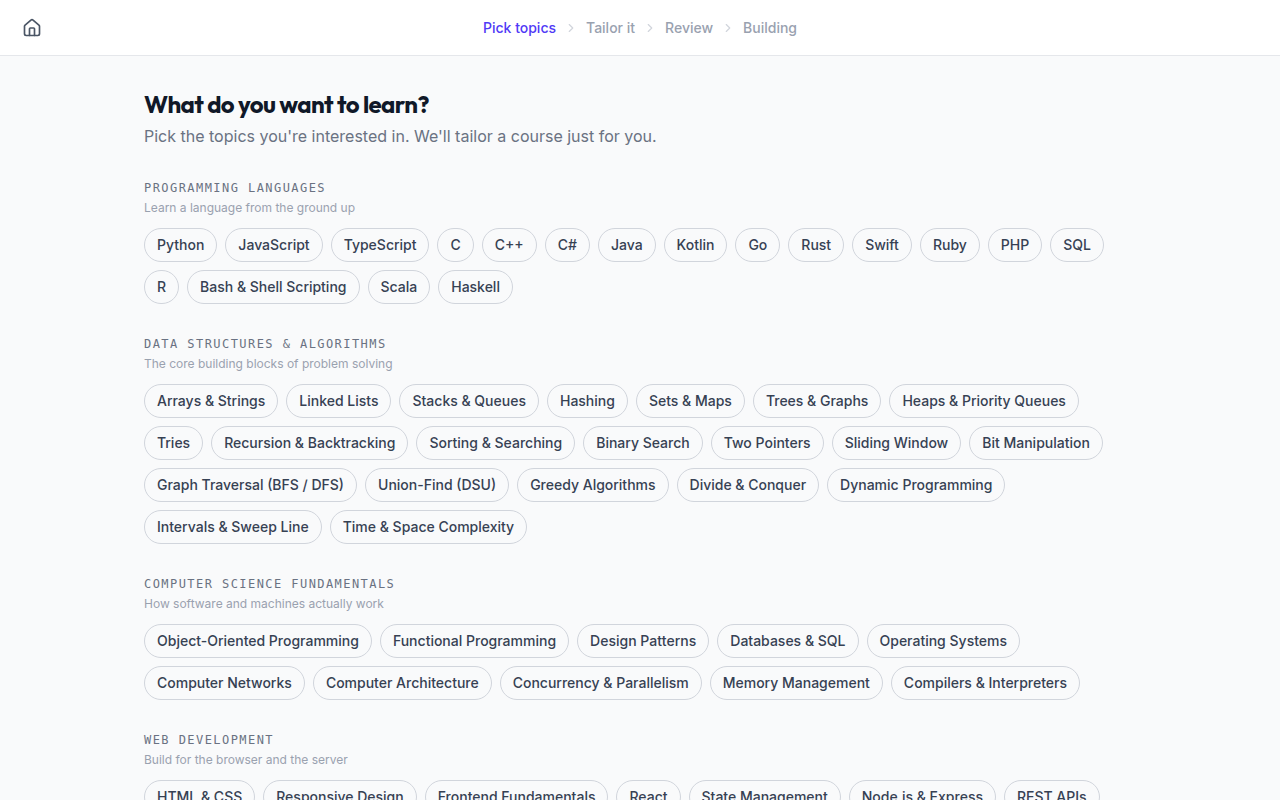Select the Sliding Window chip
Screen dimensions: 1280x800
click(896, 443)
